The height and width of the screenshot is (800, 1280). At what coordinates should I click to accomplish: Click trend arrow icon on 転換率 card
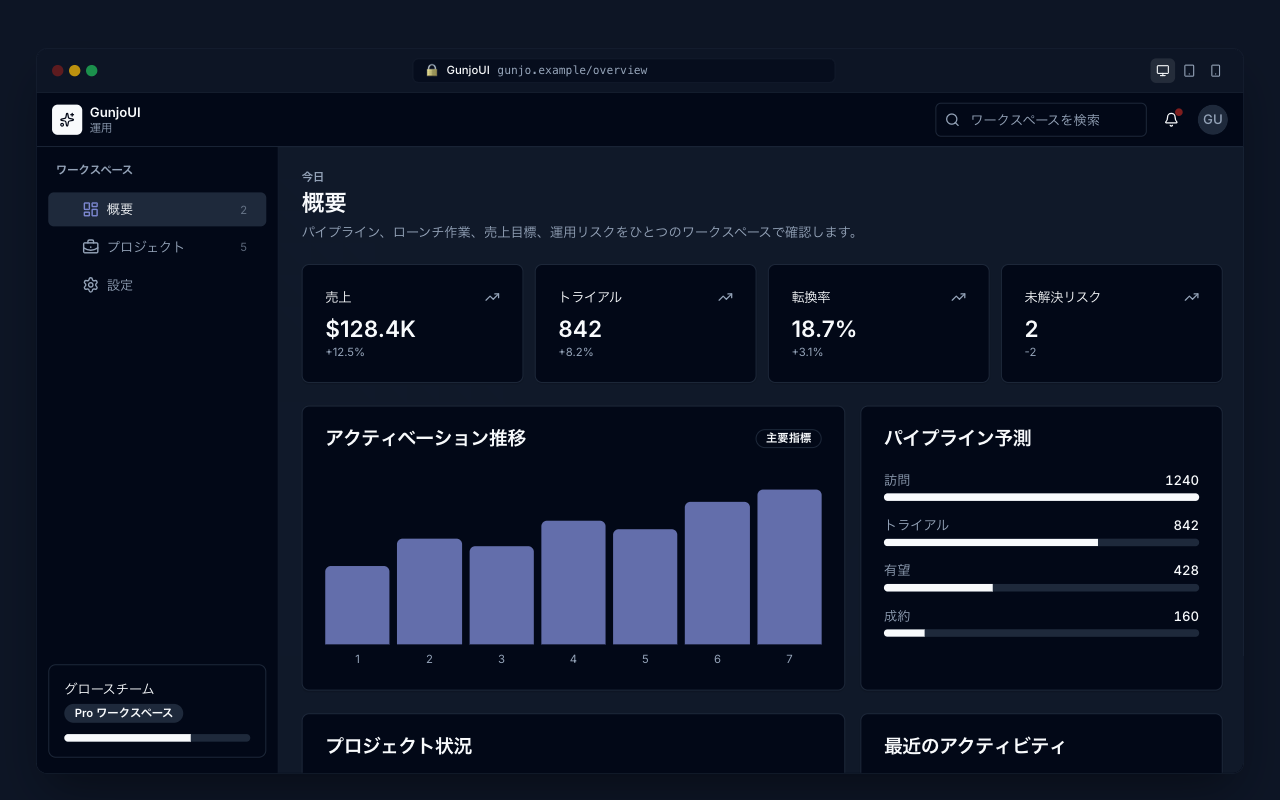[958, 297]
